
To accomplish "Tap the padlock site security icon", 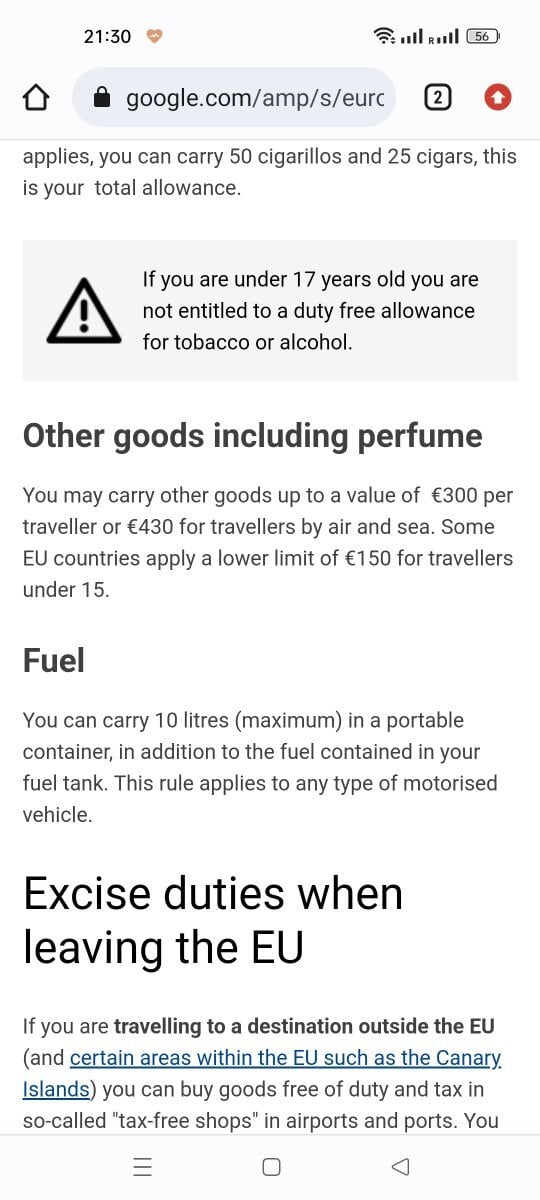I will (x=101, y=98).
